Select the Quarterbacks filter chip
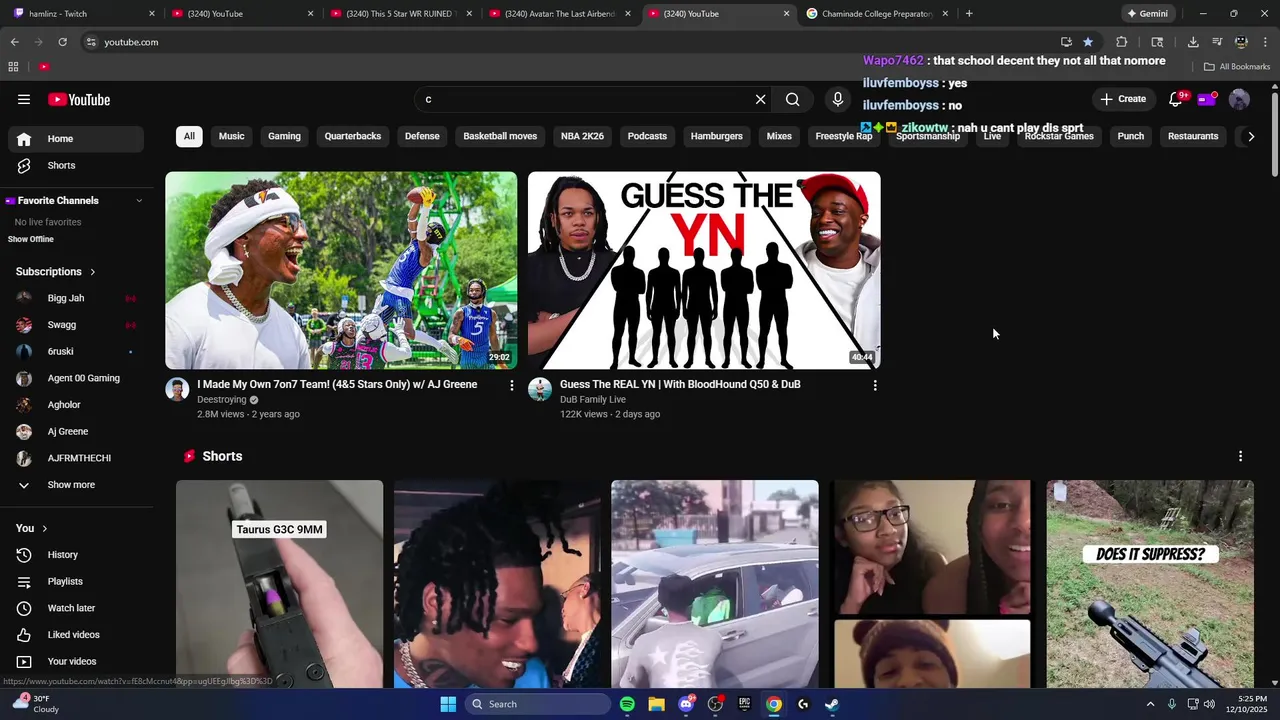The width and height of the screenshot is (1280, 720). [353, 136]
